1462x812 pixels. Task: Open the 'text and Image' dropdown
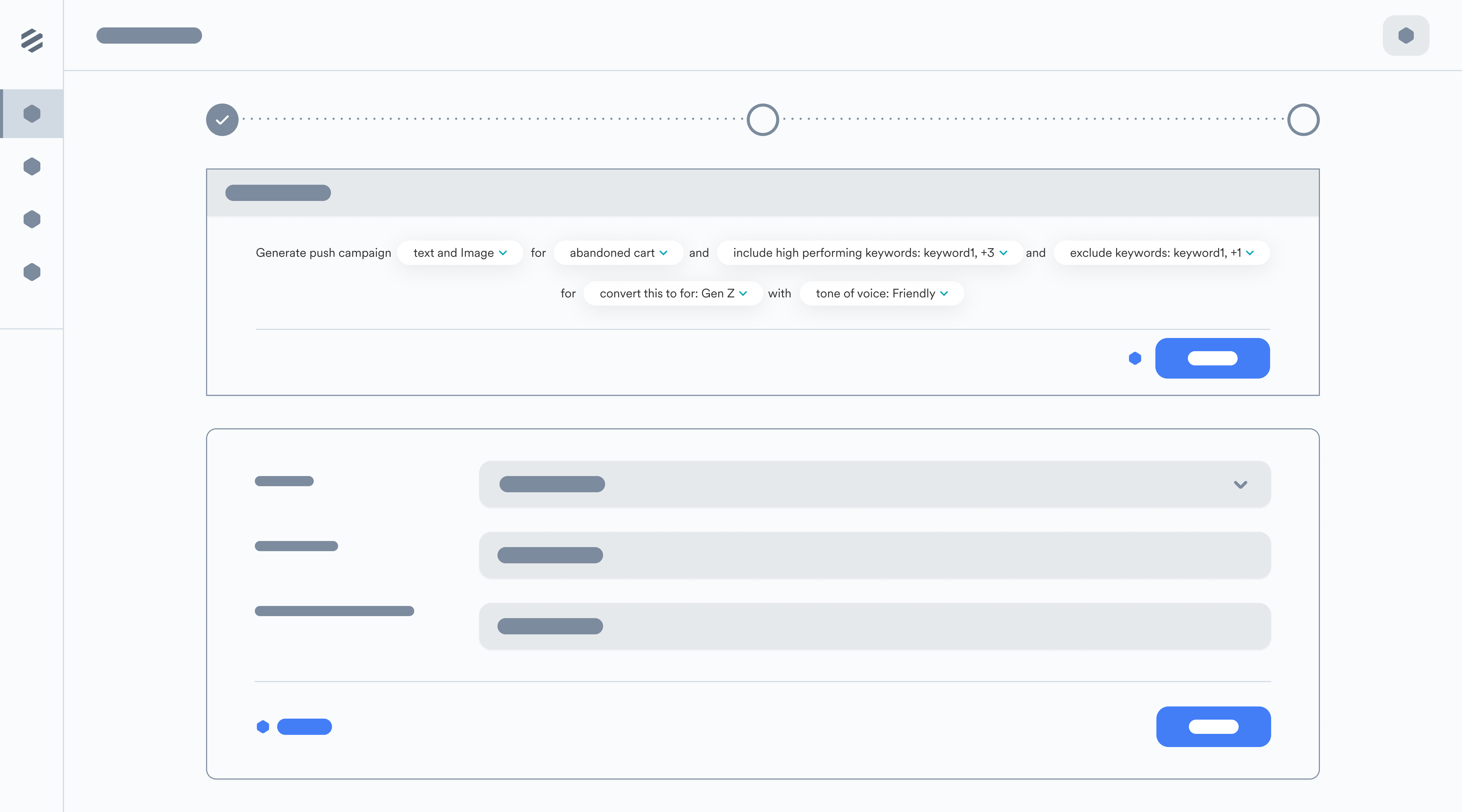[460, 252]
